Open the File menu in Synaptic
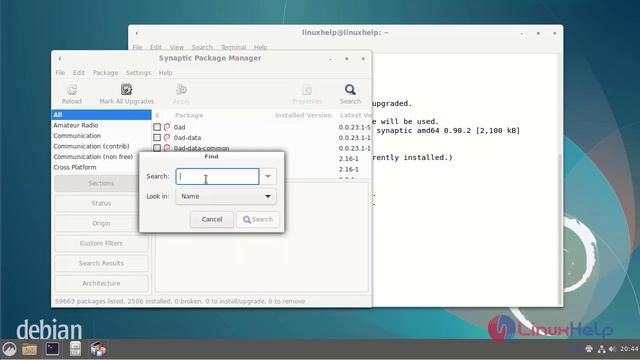 60,73
